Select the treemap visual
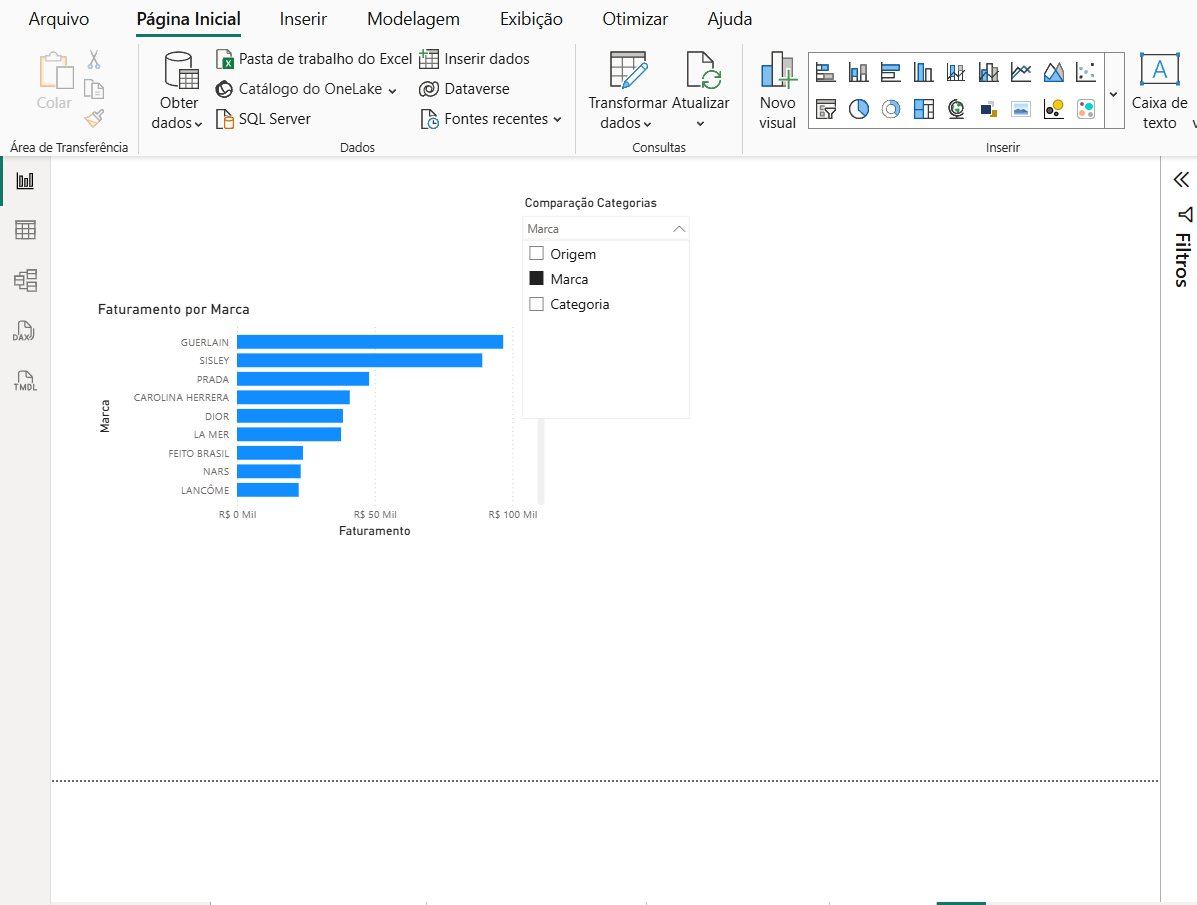The height and width of the screenshot is (905, 1197). coord(923,109)
